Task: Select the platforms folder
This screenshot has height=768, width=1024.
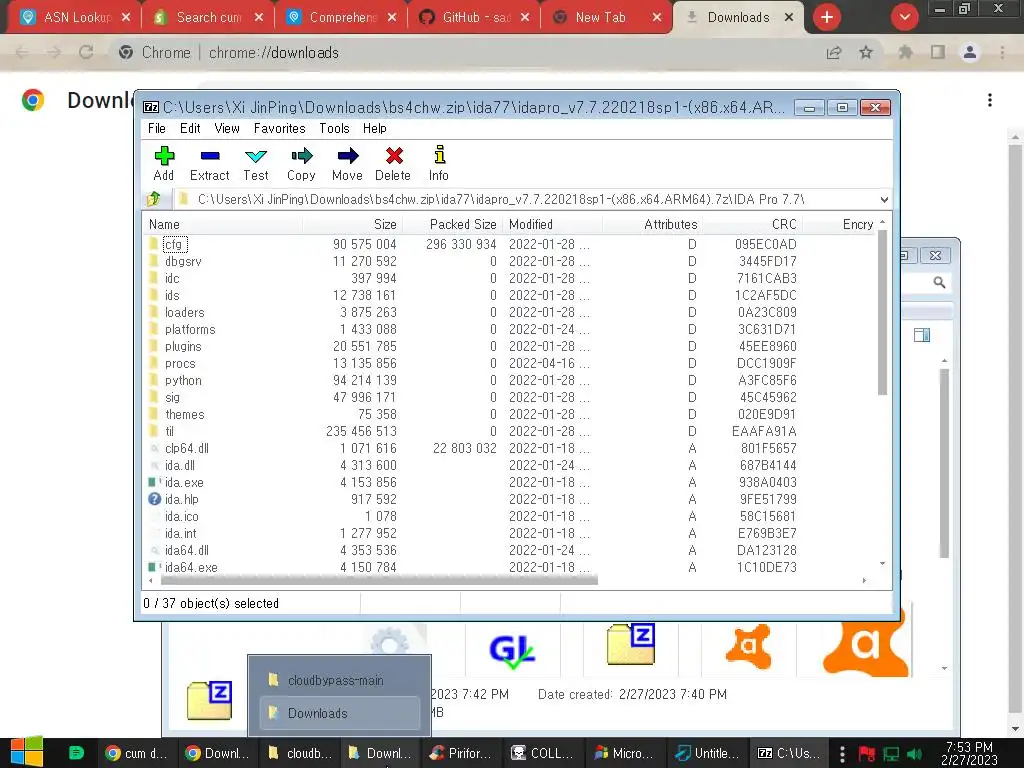Action: (x=189, y=329)
